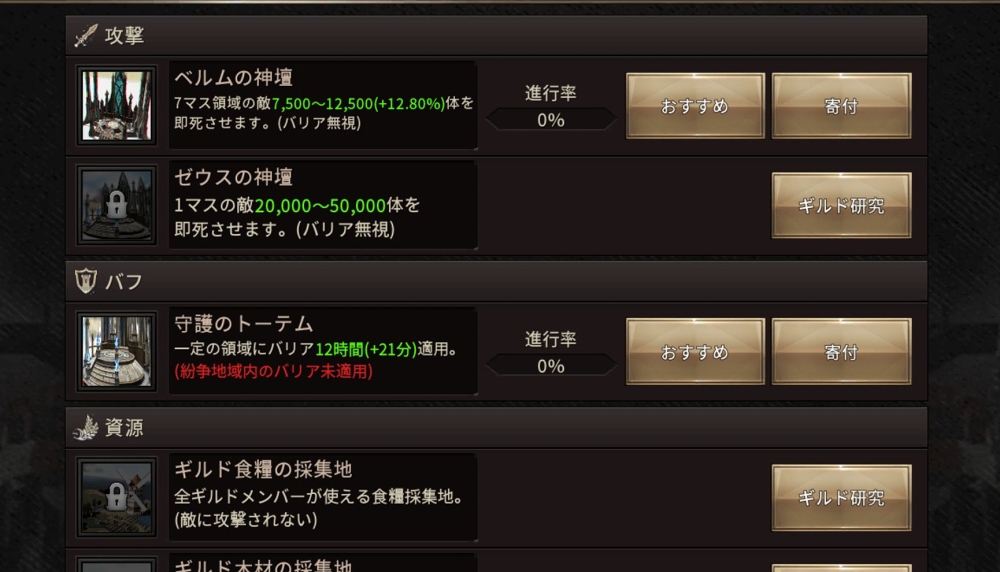Click おすすめ button for 守護のトーテム
Image resolution: width=1000 pixels, height=572 pixels.
695,351
